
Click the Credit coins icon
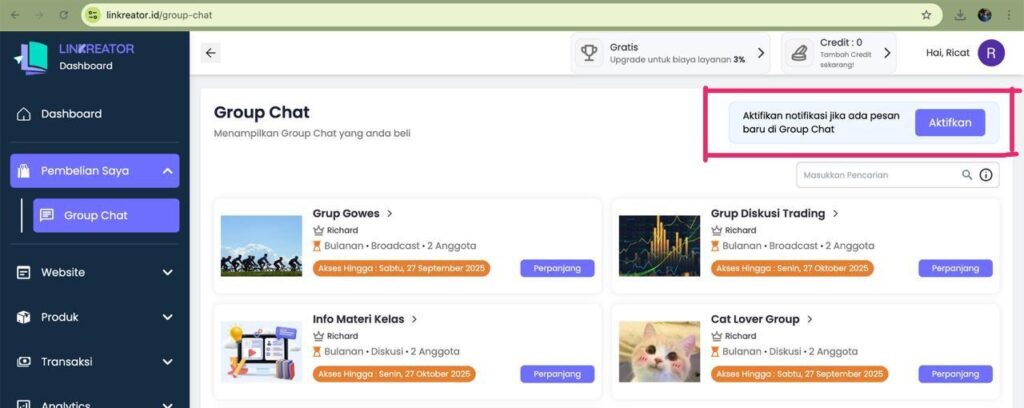[802, 53]
